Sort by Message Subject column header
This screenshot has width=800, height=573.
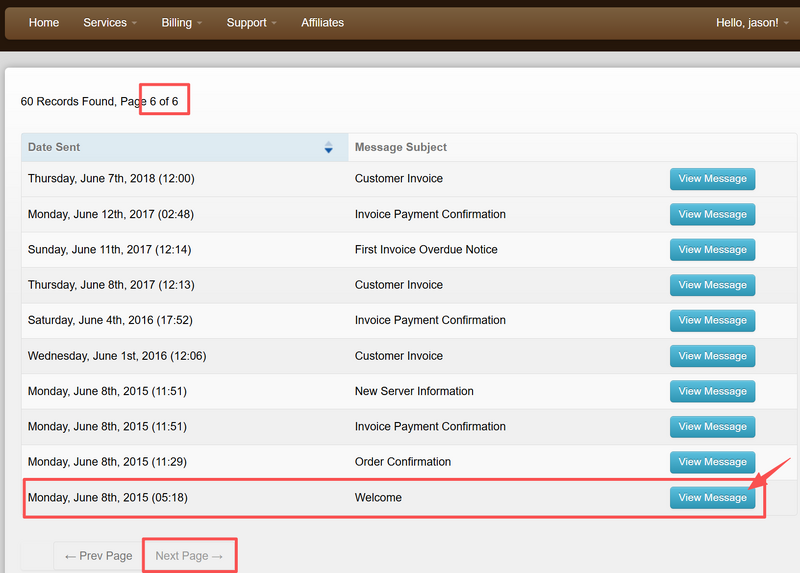[x=401, y=147]
